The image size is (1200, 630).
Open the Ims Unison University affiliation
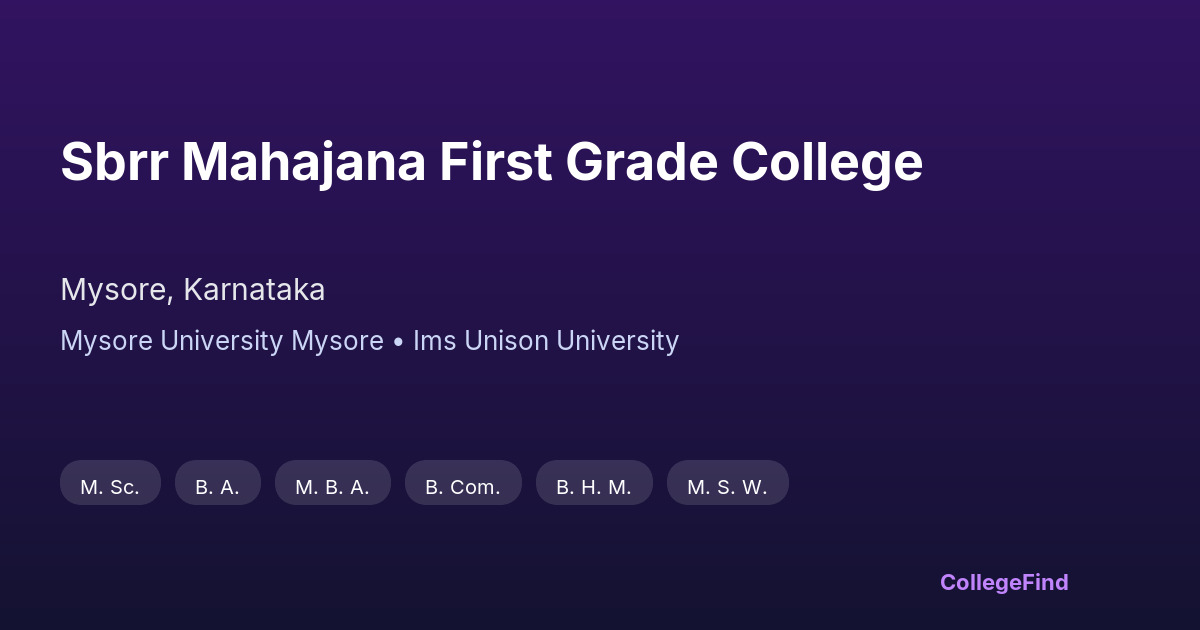coord(546,341)
